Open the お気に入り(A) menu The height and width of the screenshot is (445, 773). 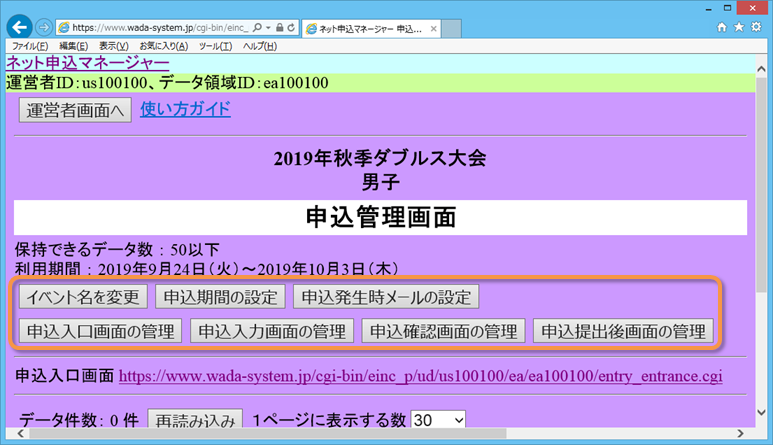tap(164, 46)
